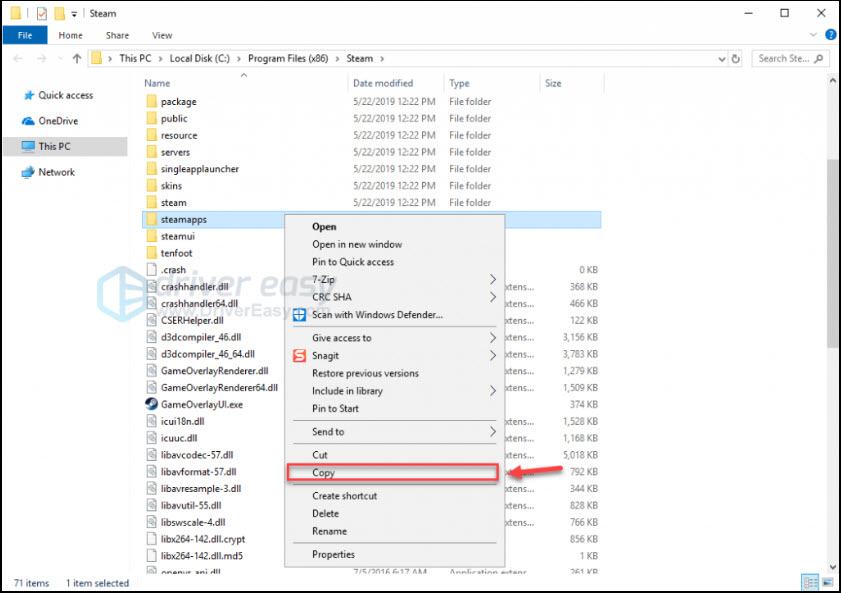Screen dimensions: 841x593
Task: Click Program Files (x86) in breadcrumb
Action: (x=288, y=58)
